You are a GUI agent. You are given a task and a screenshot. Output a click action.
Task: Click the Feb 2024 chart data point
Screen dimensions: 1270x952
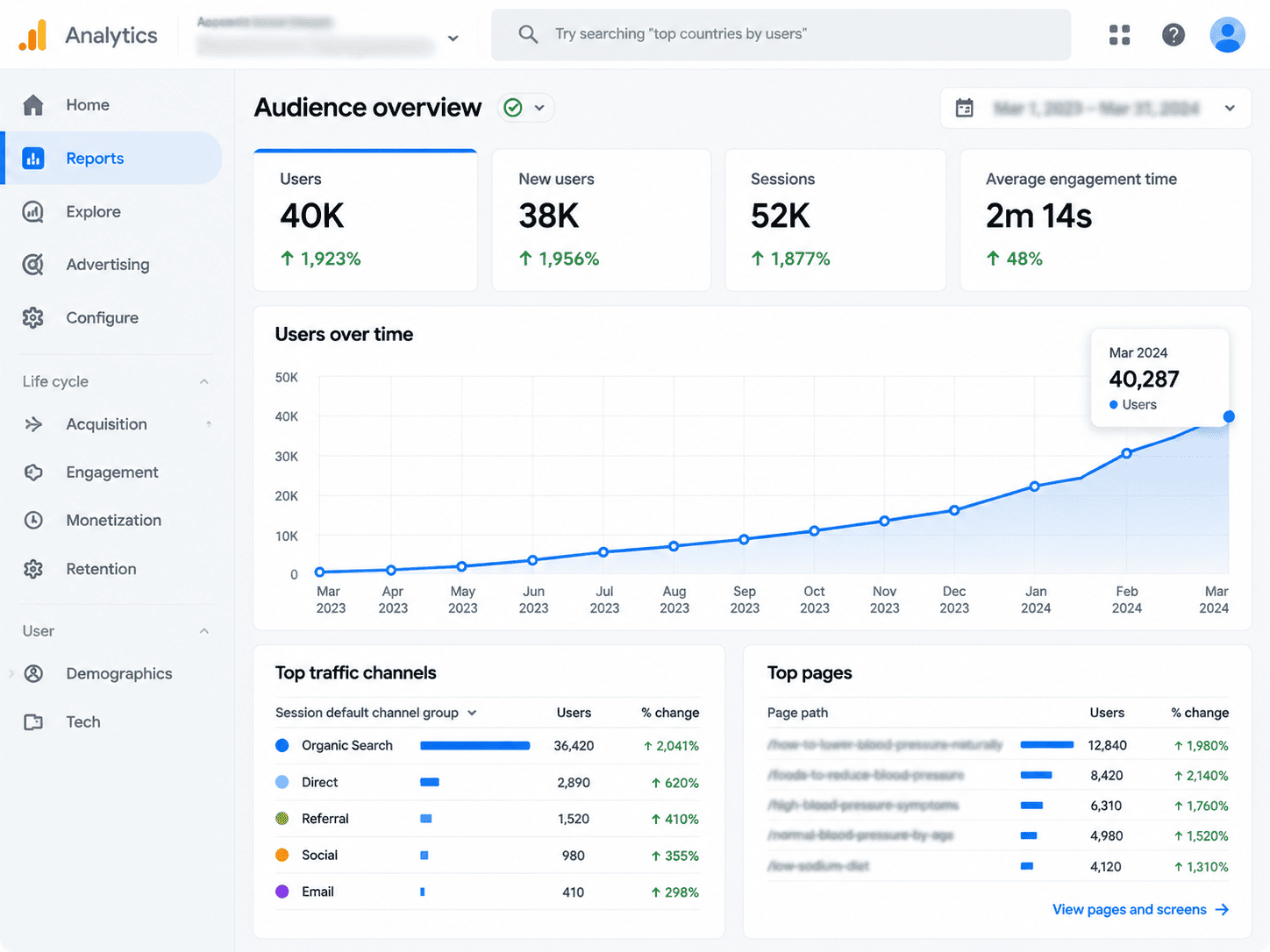pyautogui.click(x=1127, y=453)
